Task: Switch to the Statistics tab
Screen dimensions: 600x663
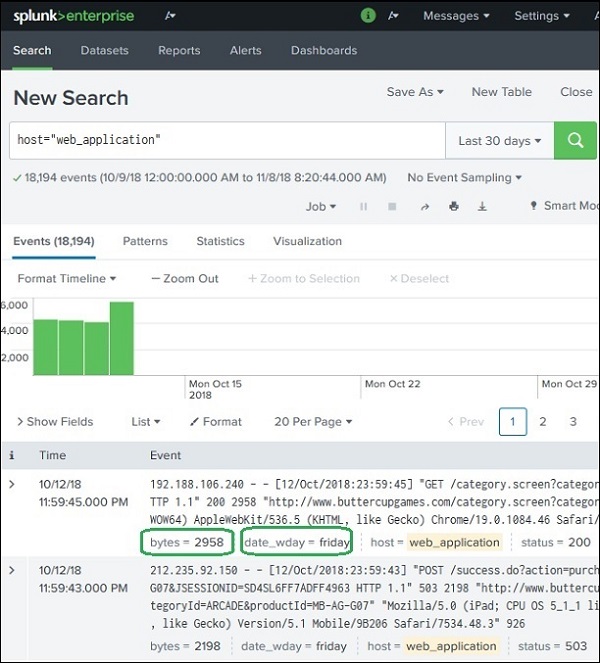Action: click(x=220, y=241)
